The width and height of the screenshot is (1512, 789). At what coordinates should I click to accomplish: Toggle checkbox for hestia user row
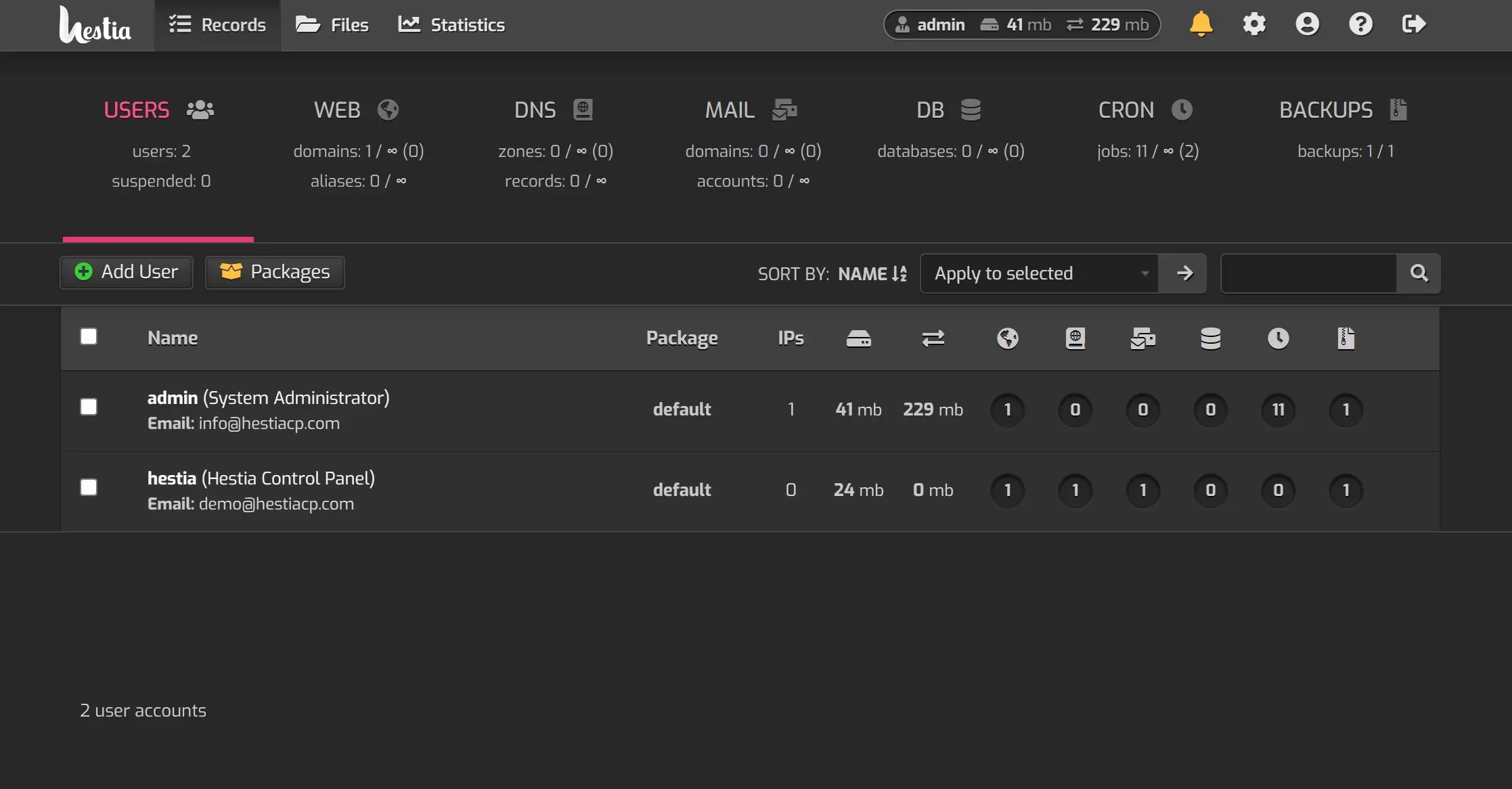[x=88, y=486]
